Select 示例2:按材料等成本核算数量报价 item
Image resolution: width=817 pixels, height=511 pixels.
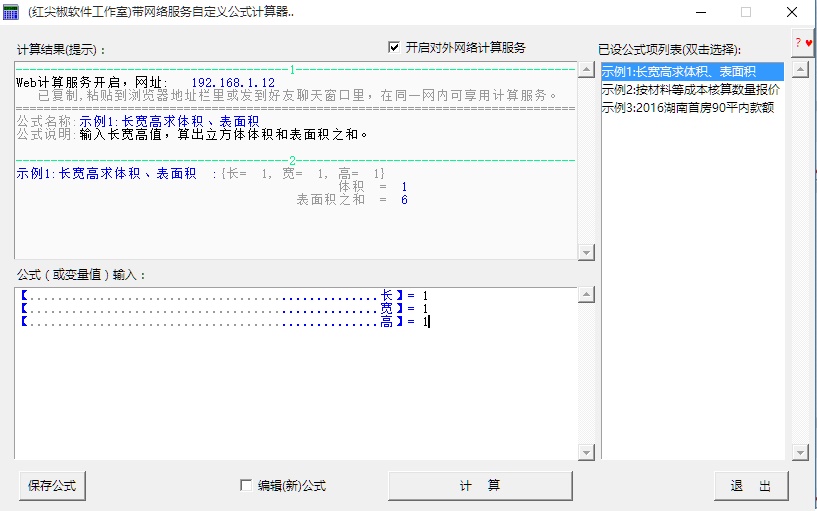coord(690,89)
